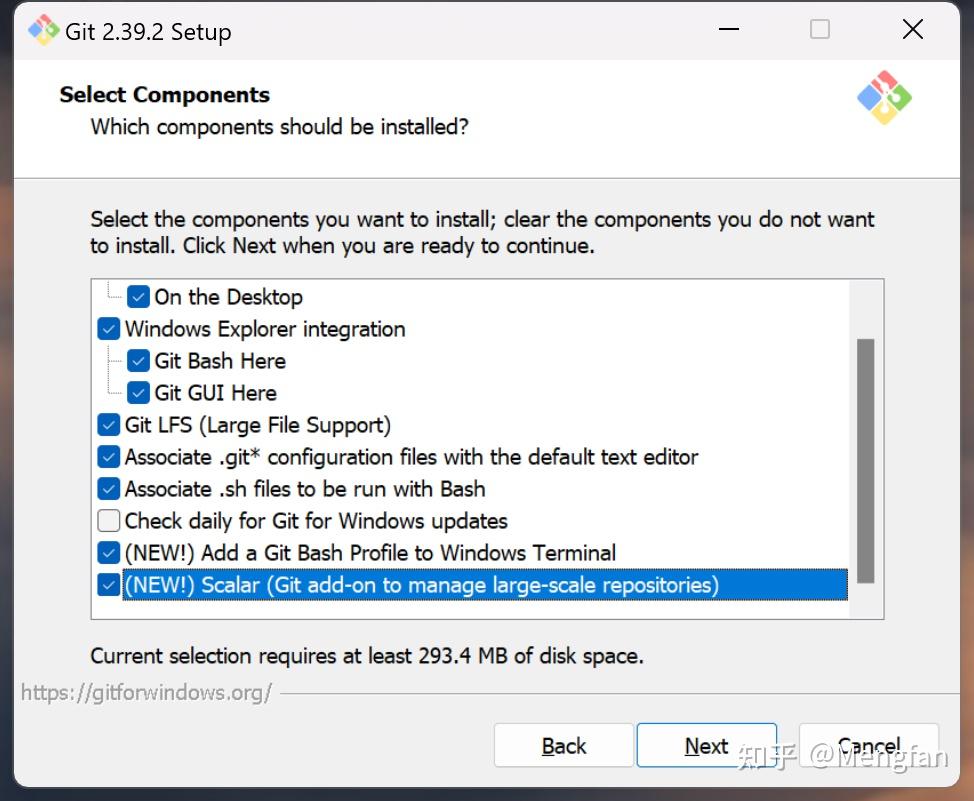This screenshot has height=801, width=974.
Task: Select the Git LFS item label
Action: pos(257,425)
